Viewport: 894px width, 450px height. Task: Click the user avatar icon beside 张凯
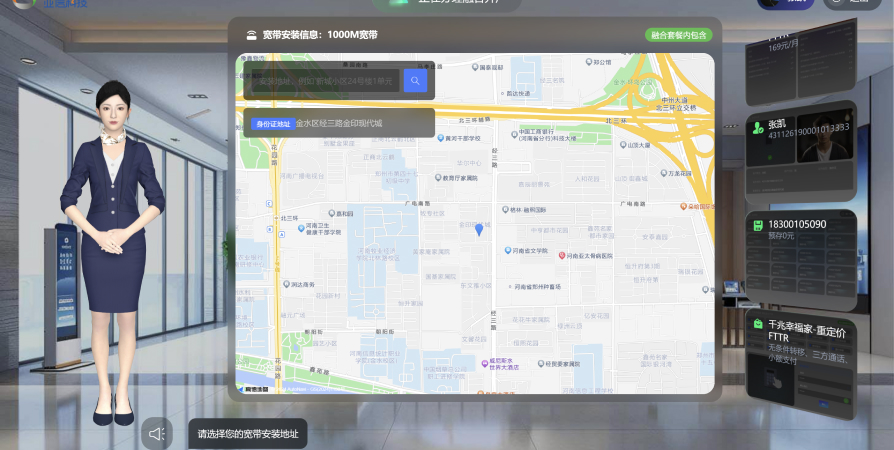tap(756, 125)
